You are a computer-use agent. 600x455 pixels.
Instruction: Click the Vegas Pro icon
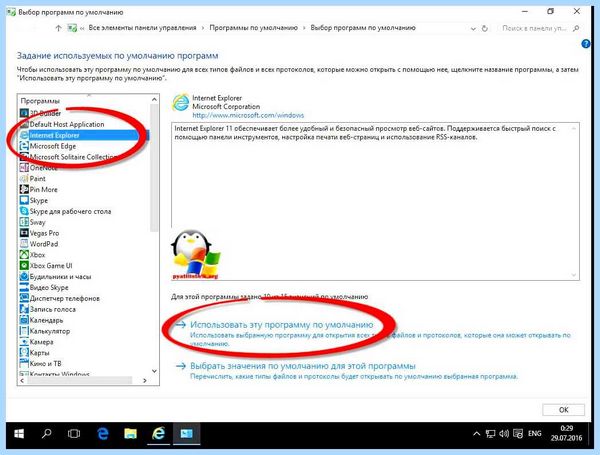[x=24, y=233]
